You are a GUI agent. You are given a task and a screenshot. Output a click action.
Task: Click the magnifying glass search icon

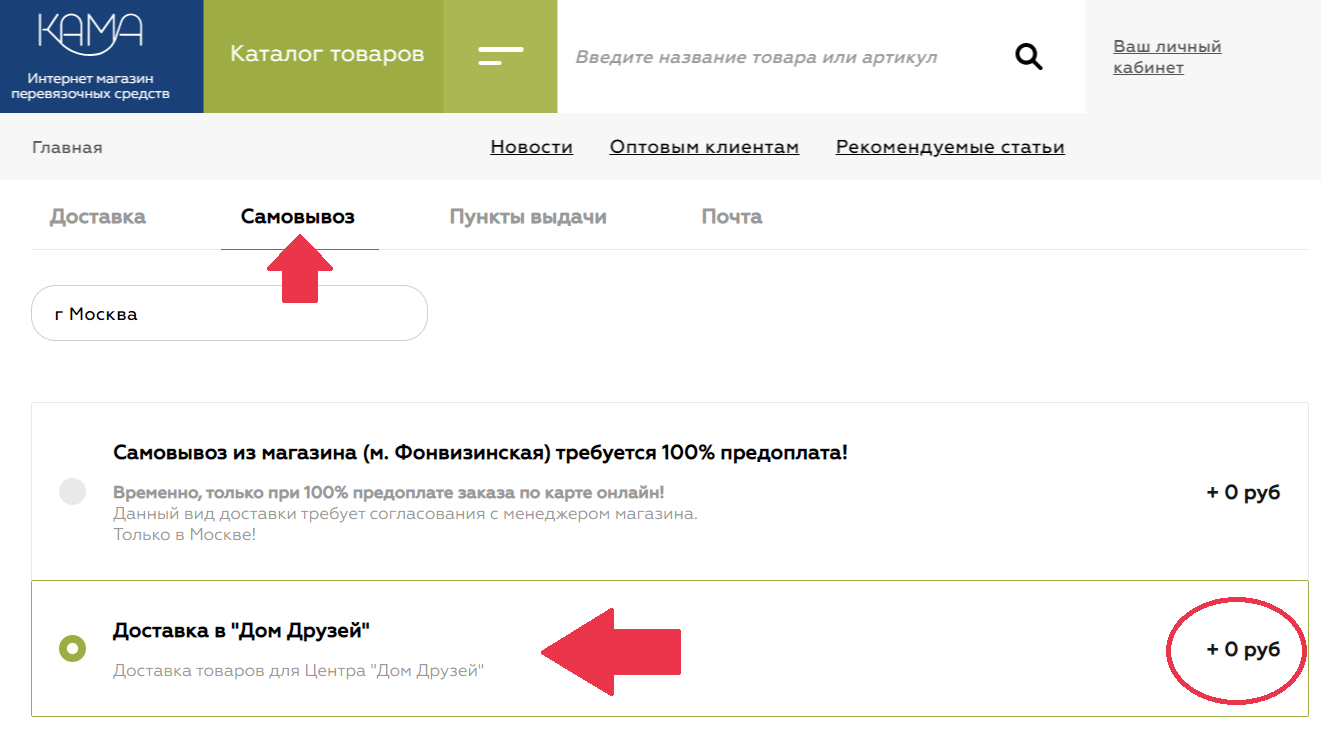[1029, 57]
